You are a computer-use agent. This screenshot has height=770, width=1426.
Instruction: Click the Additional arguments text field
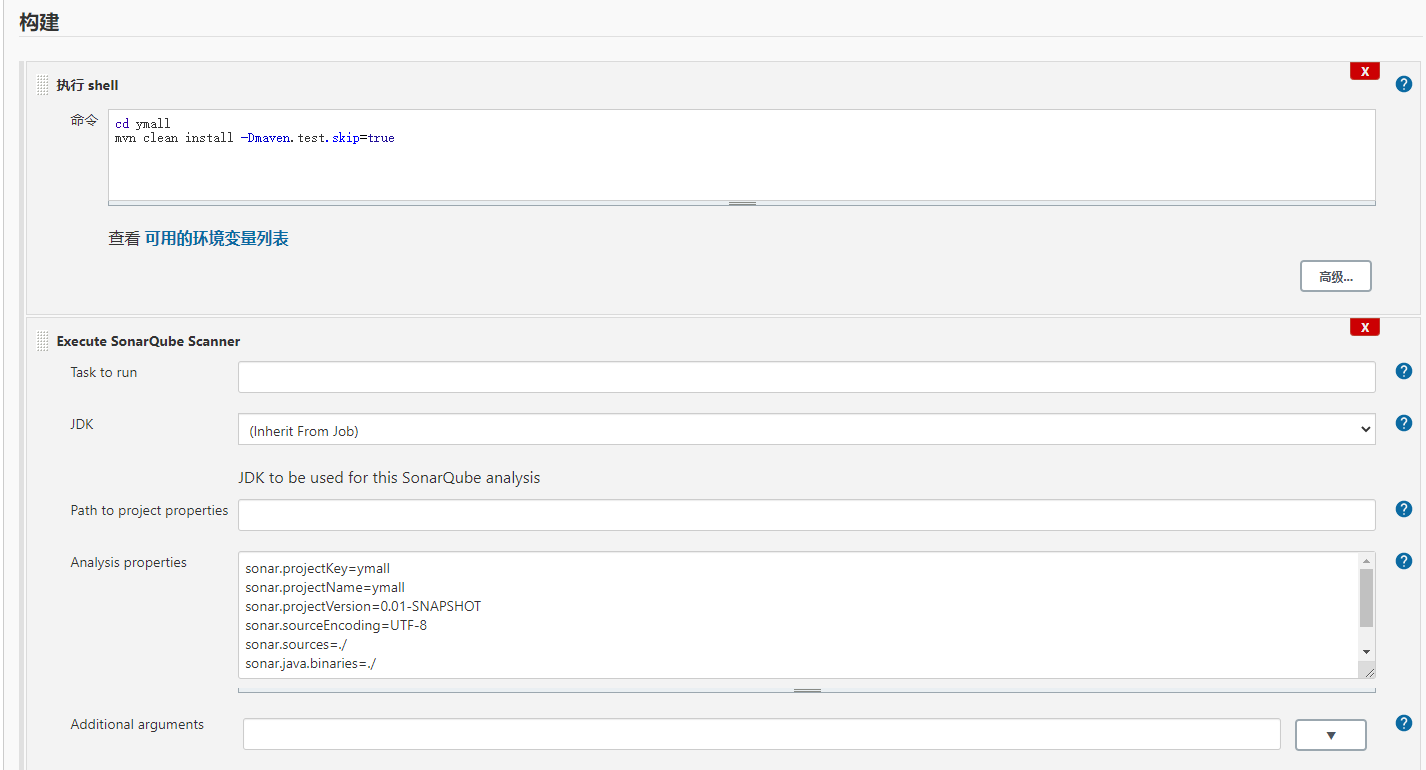point(761,734)
